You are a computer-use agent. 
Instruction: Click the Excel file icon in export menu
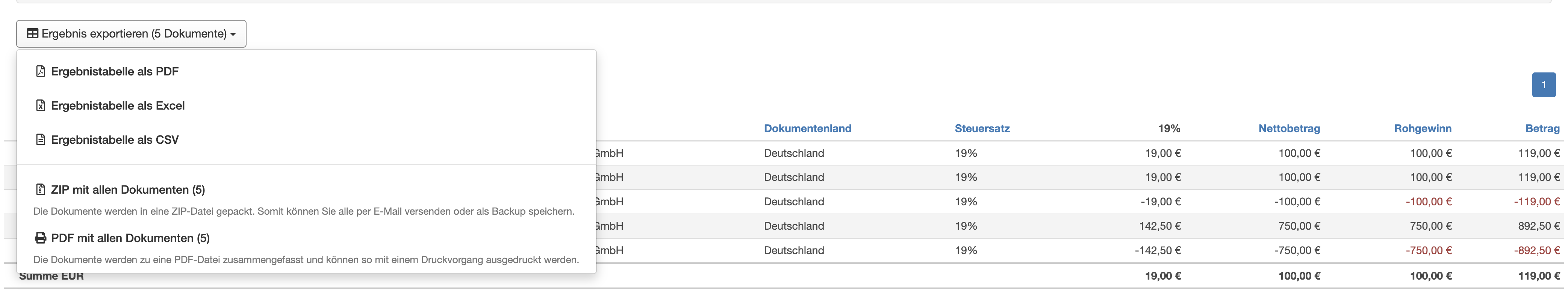tap(40, 105)
